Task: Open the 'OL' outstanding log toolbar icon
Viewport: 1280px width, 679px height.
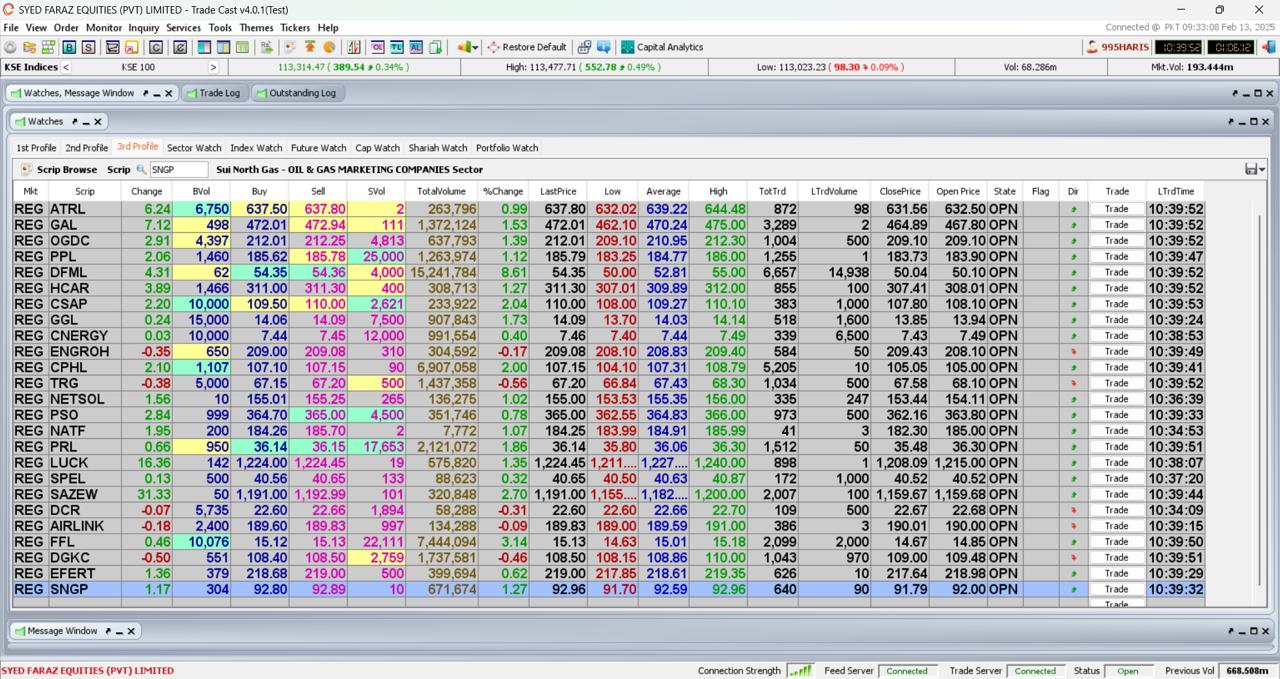Action: coord(378,47)
